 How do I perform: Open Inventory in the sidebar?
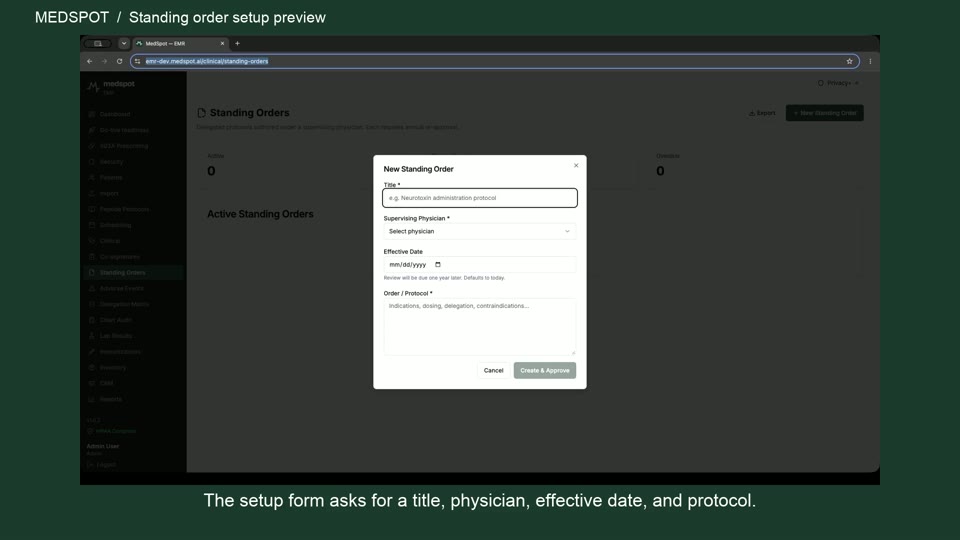[113, 367]
